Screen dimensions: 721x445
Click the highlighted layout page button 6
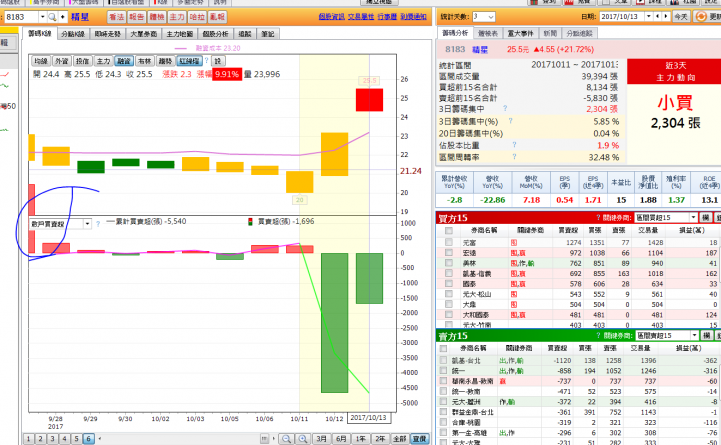pyautogui.click(x=88, y=439)
